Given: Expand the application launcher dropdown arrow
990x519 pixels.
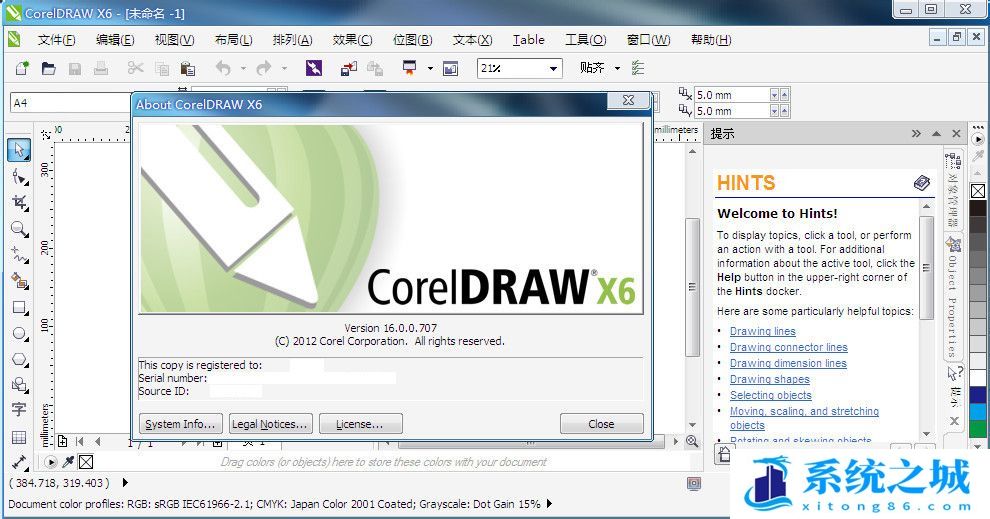Looking at the screenshot, I should tap(430, 68).
